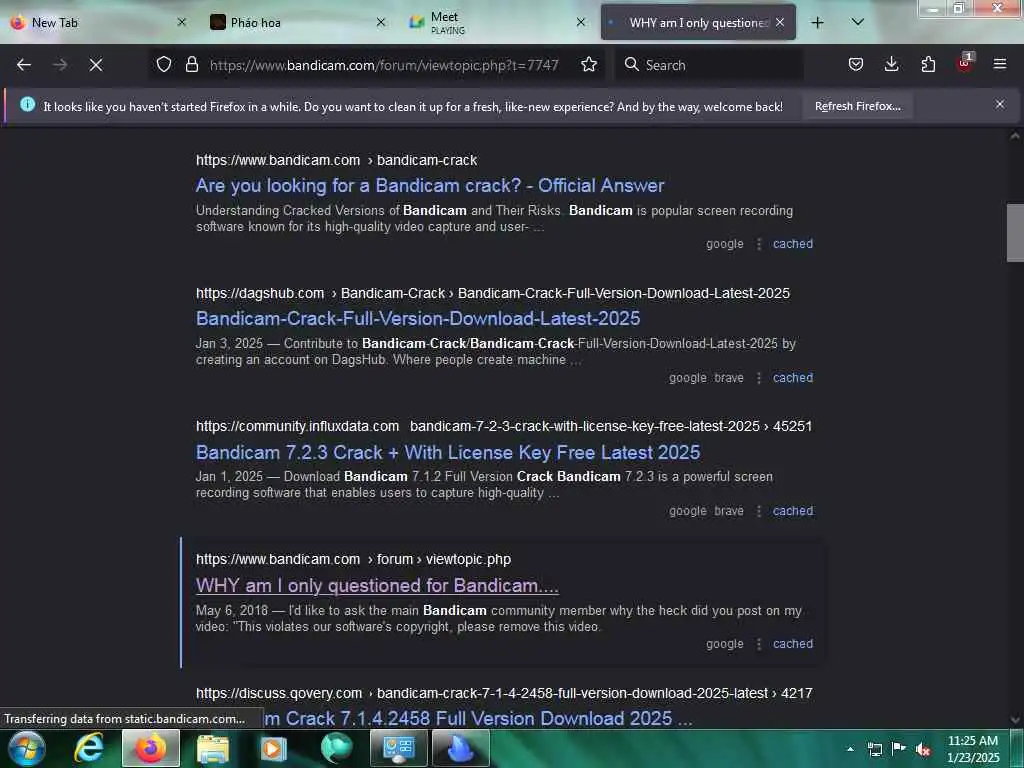This screenshot has height=768, width=1024.
Task: Open the Firefox application menu
Action: (1000, 65)
